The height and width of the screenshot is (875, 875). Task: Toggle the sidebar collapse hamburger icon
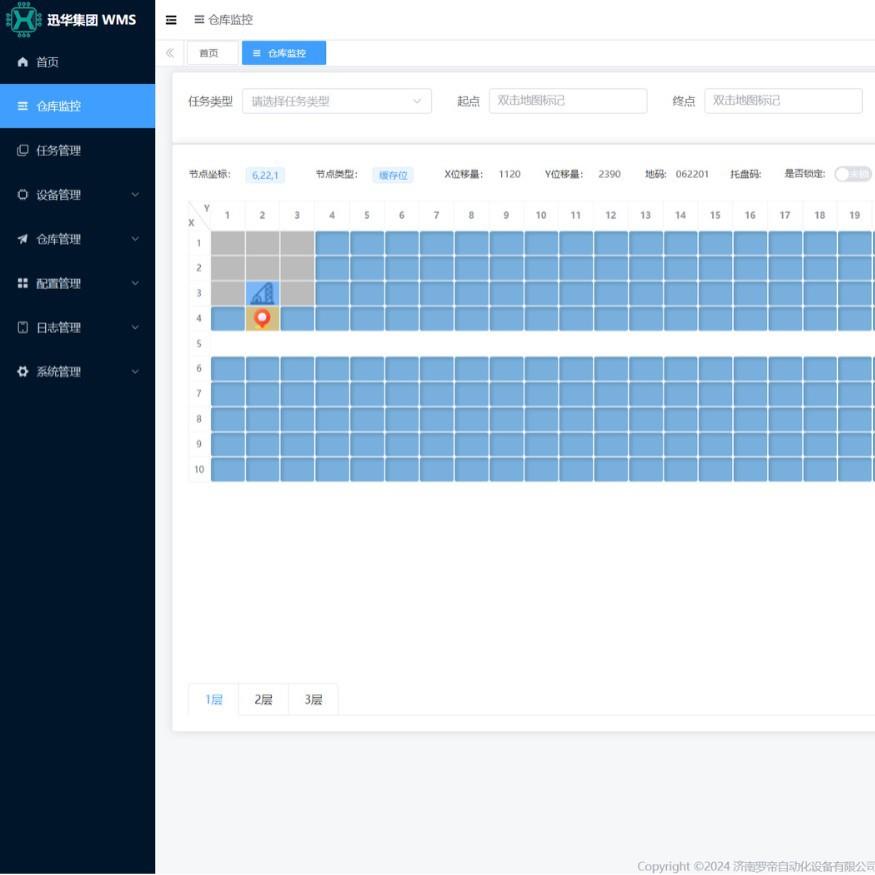click(171, 20)
